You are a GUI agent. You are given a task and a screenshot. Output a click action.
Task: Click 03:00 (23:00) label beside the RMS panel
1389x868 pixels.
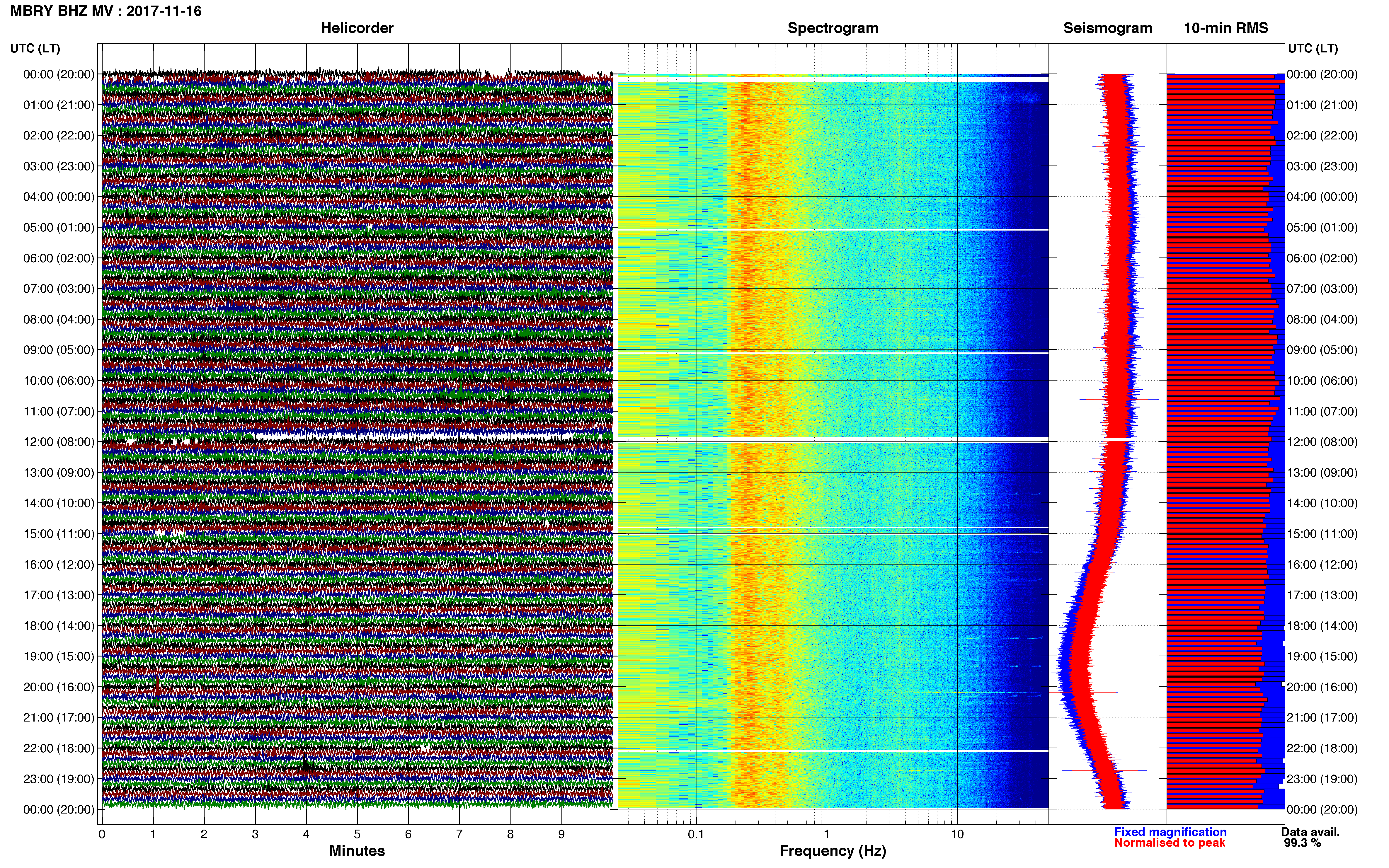[1322, 166]
